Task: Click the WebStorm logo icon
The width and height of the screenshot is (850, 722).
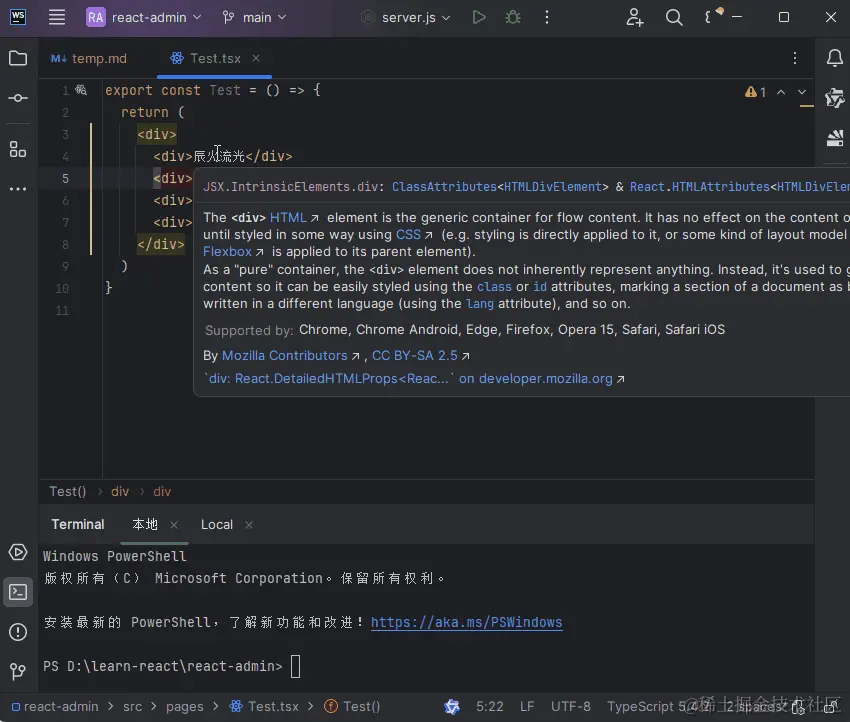Action: click(x=18, y=17)
